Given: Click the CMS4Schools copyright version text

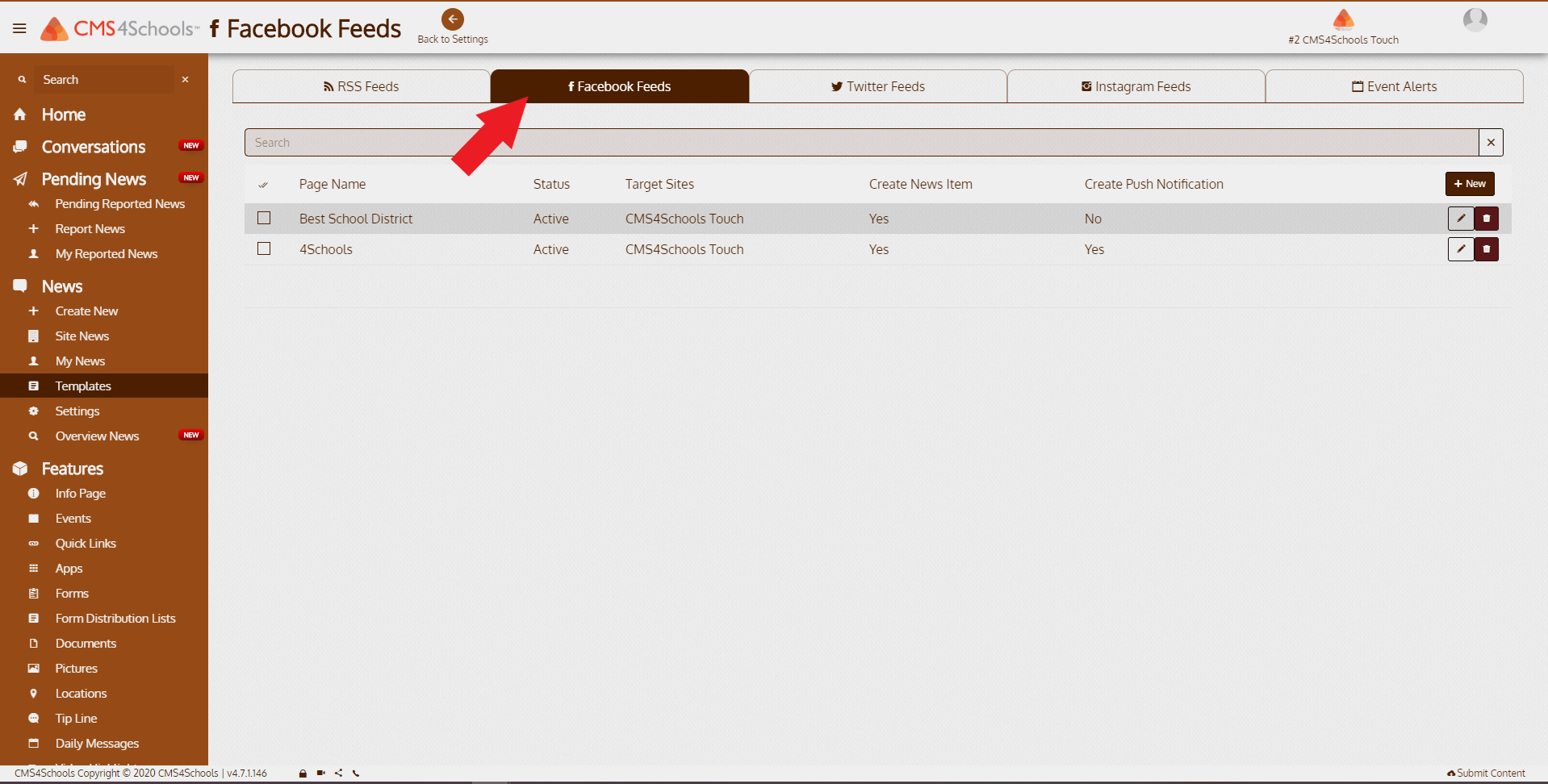Looking at the screenshot, I should (x=140, y=774).
